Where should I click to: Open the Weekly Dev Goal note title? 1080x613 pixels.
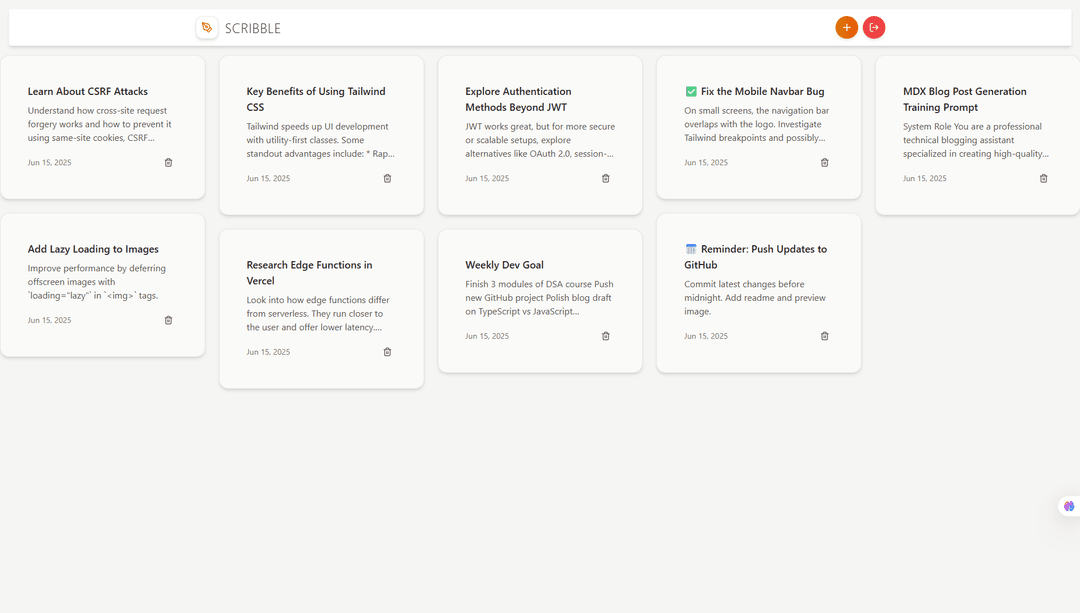coord(504,265)
